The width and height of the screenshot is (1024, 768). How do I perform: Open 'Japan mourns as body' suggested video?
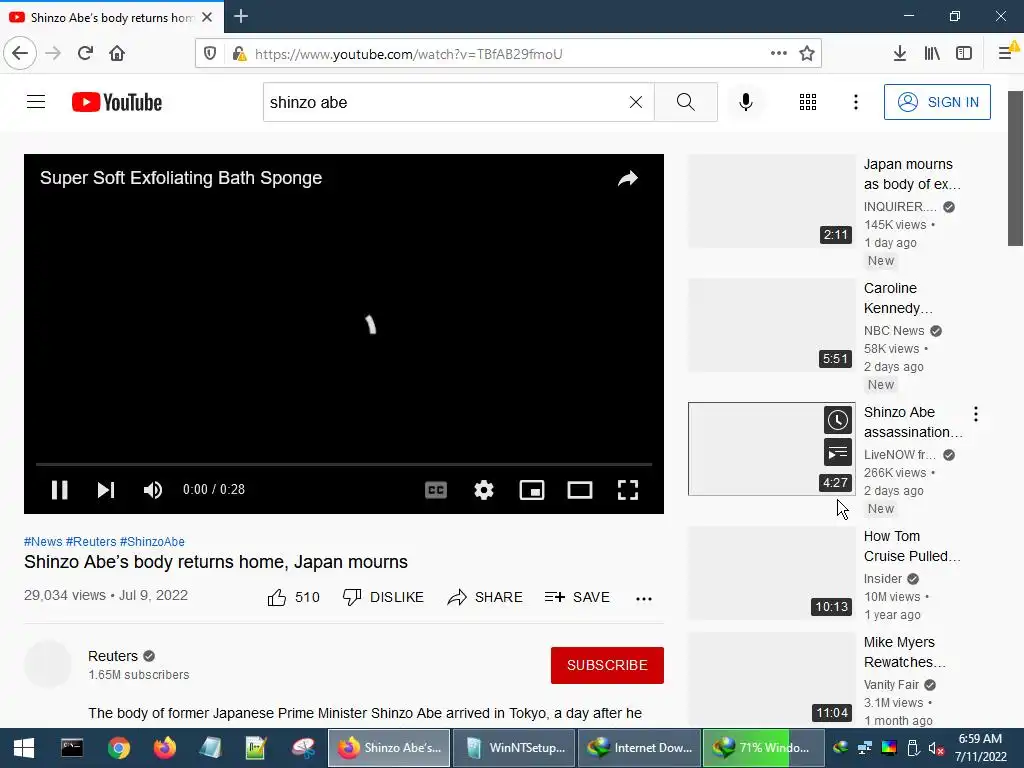pyautogui.click(x=912, y=174)
